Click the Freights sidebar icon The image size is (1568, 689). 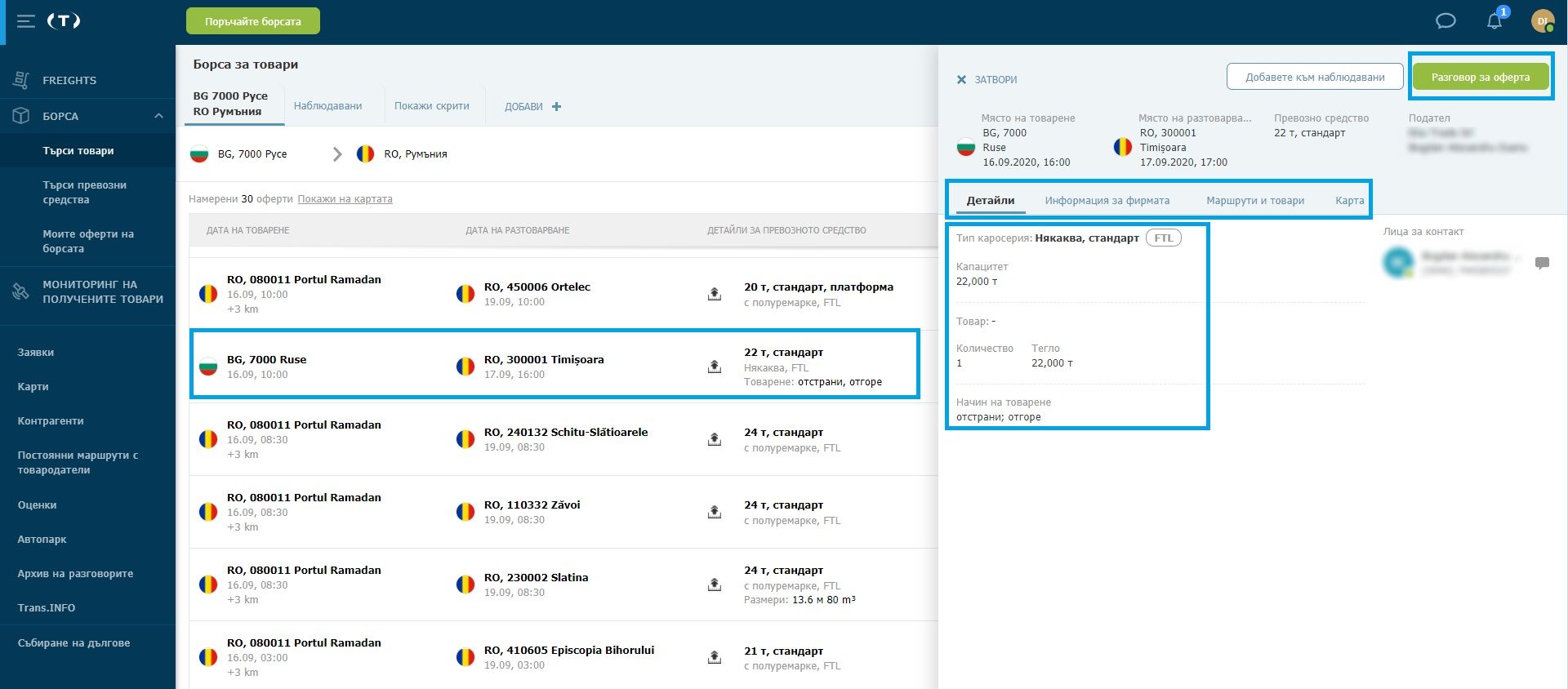click(x=21, y=80)
